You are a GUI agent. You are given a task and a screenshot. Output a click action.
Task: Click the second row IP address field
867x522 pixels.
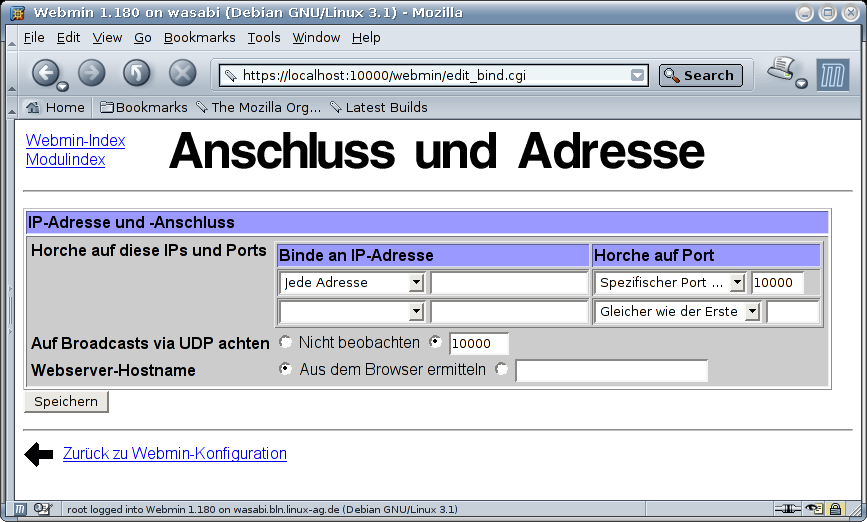[509, 312]
